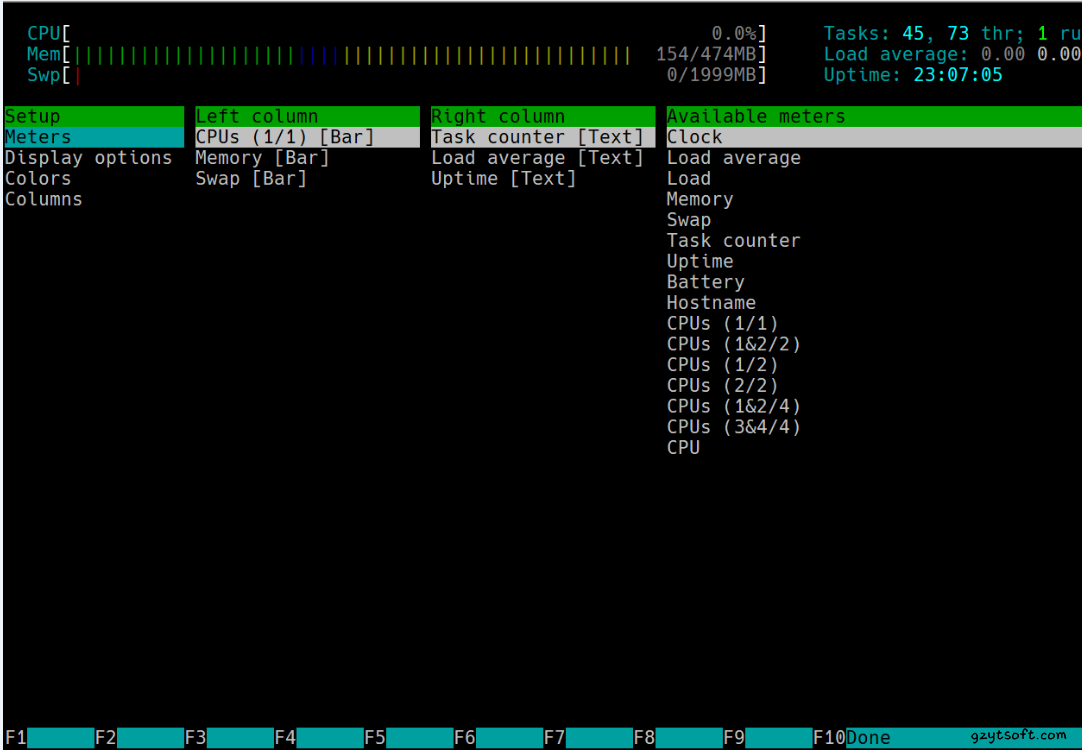Image resolution: width=1082 pixels, height=750 pixels.
Task: Select Memory [Bar] in Left column
Action: pos(262,158)
